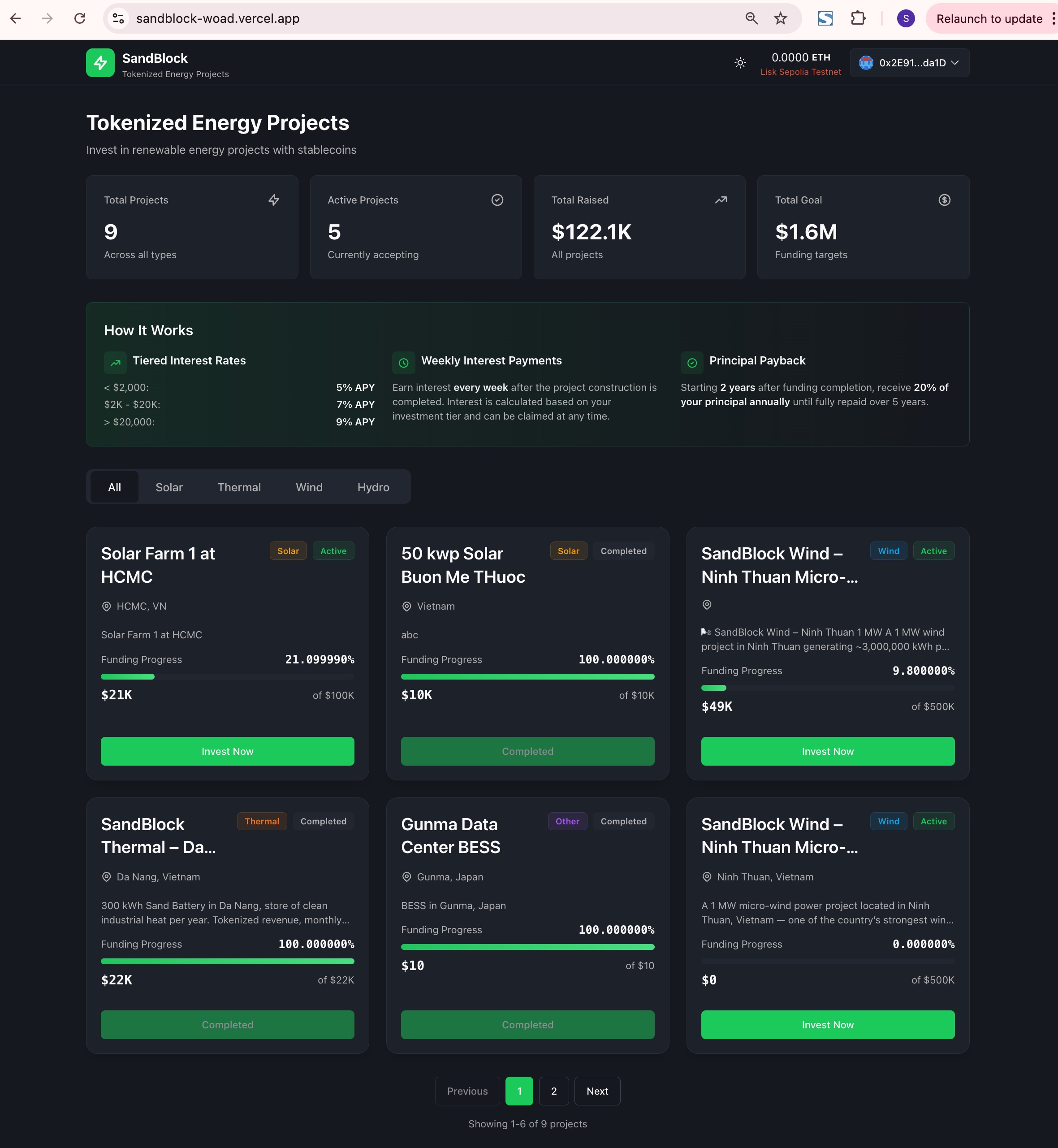Click Gunma Data Center funding progress bar

(x=527, y=947)
